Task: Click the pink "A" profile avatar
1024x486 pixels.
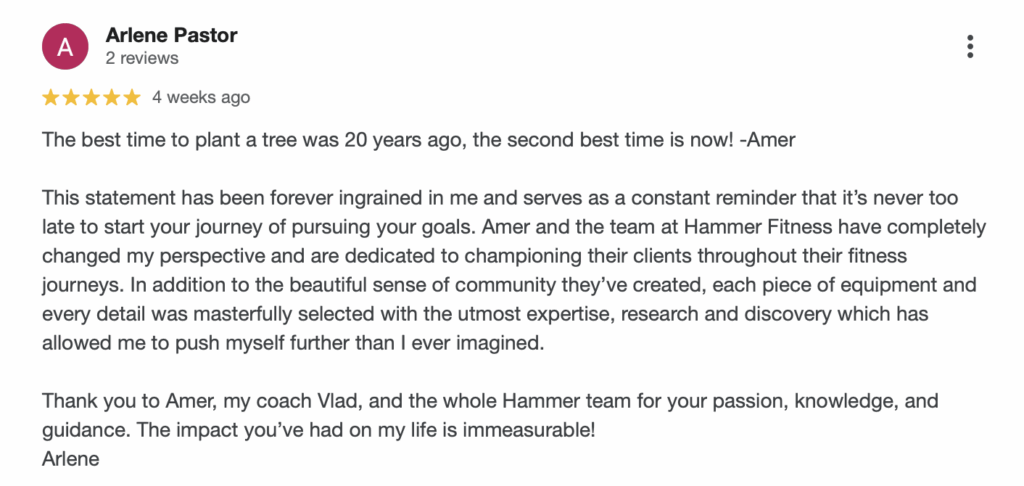Action: coord(65,46)
